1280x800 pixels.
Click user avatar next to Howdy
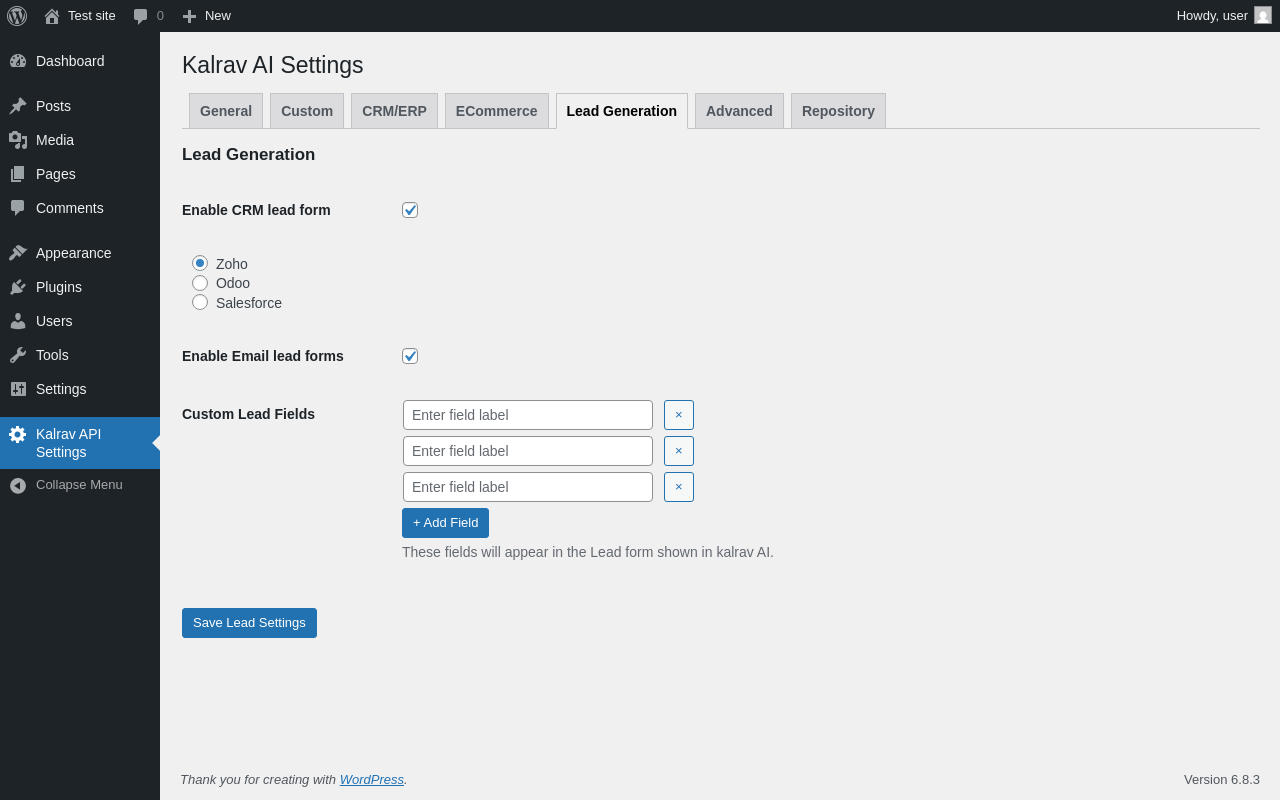point(1263,15)
